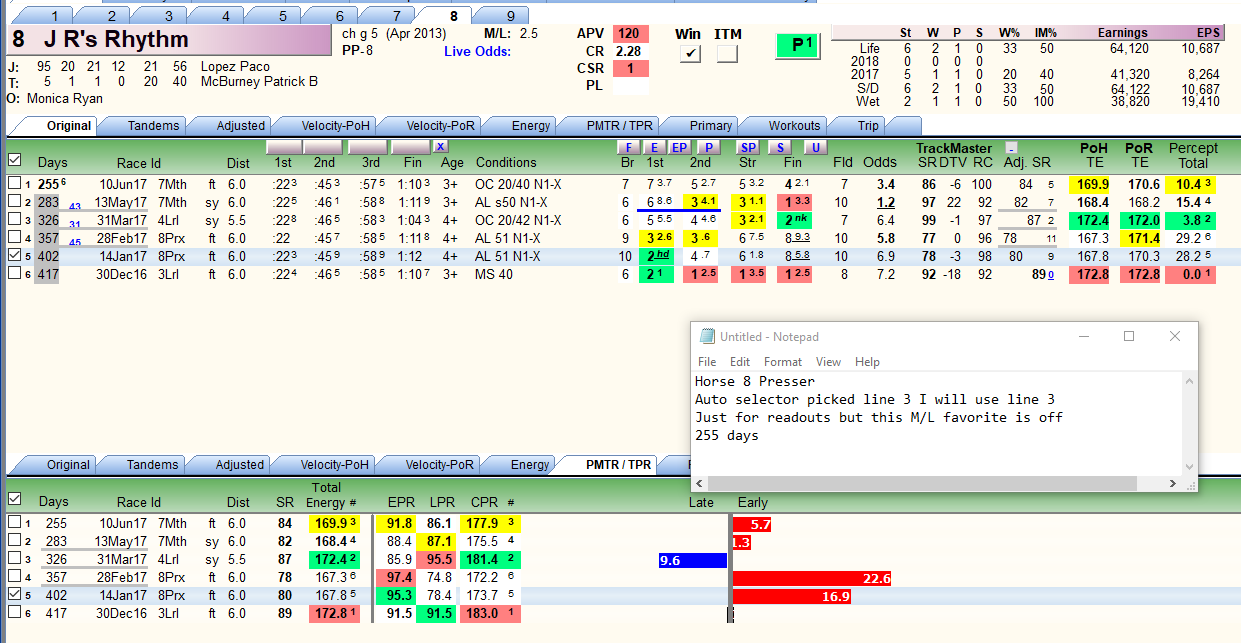Open the lower panel Energy tab
Image resolution: width=1241 pixels, height=643 pixels.
pyautogui.click(x=530, y=464)
